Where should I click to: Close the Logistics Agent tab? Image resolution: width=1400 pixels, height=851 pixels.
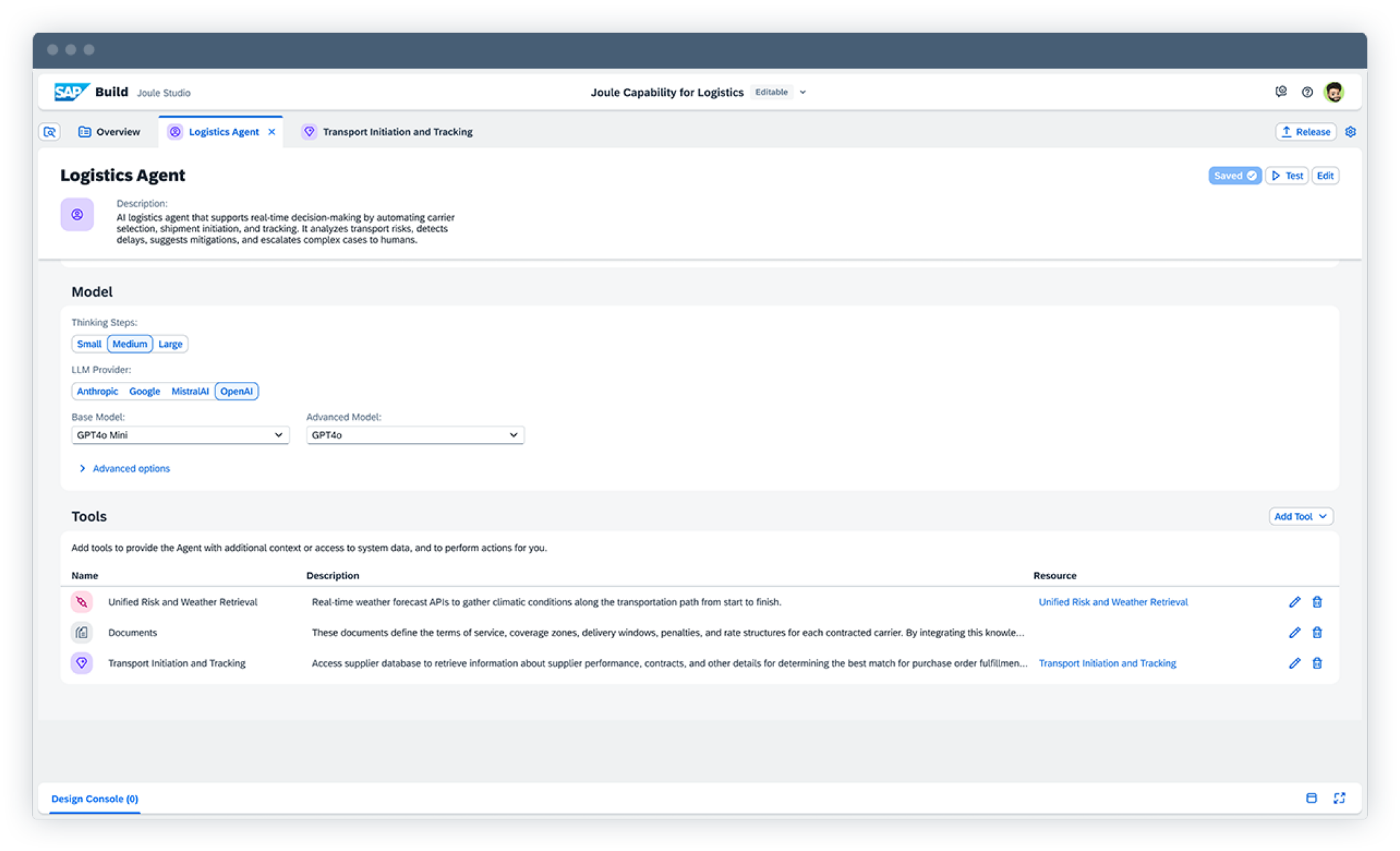click(272, 132)
